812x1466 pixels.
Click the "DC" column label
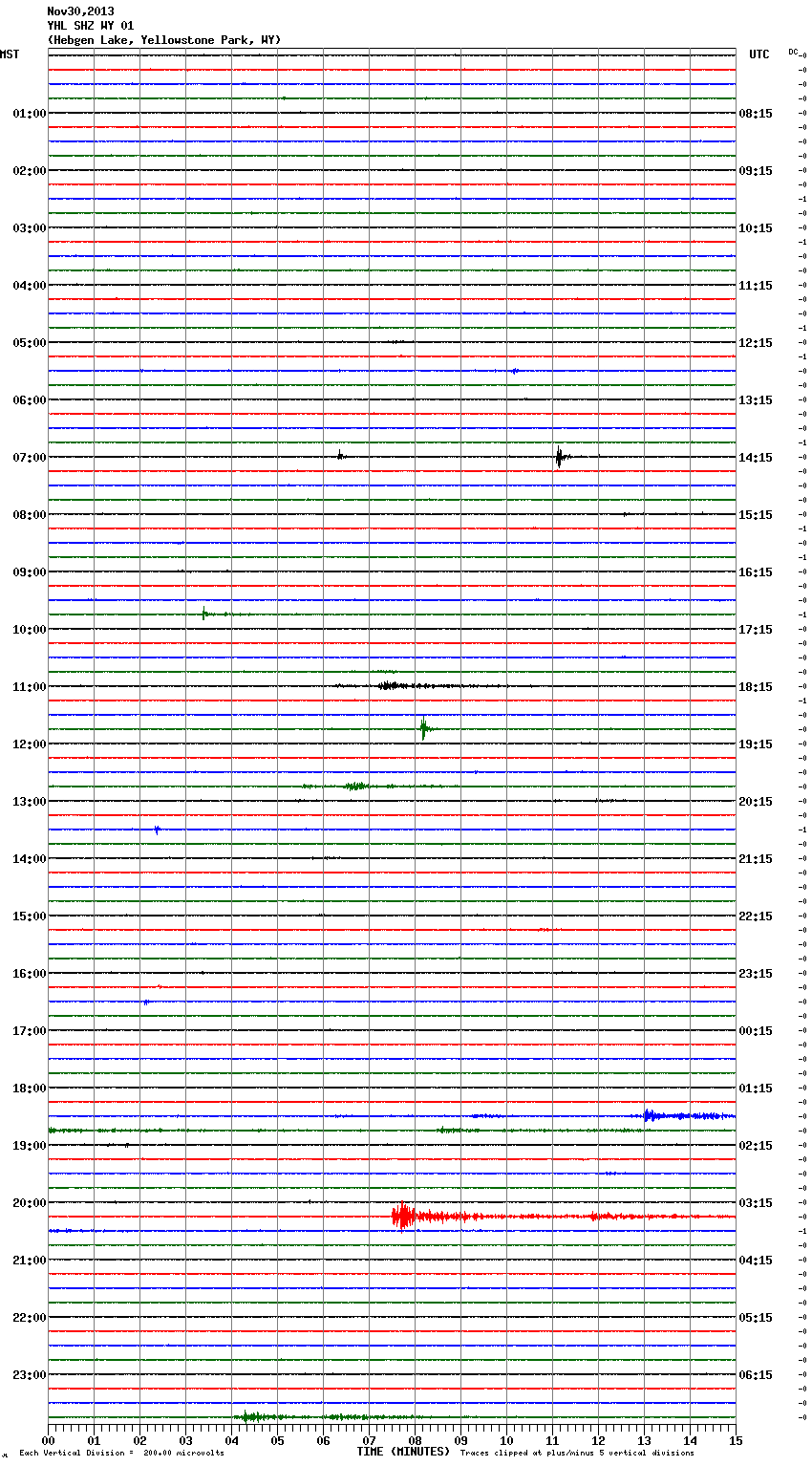(793, 52)
